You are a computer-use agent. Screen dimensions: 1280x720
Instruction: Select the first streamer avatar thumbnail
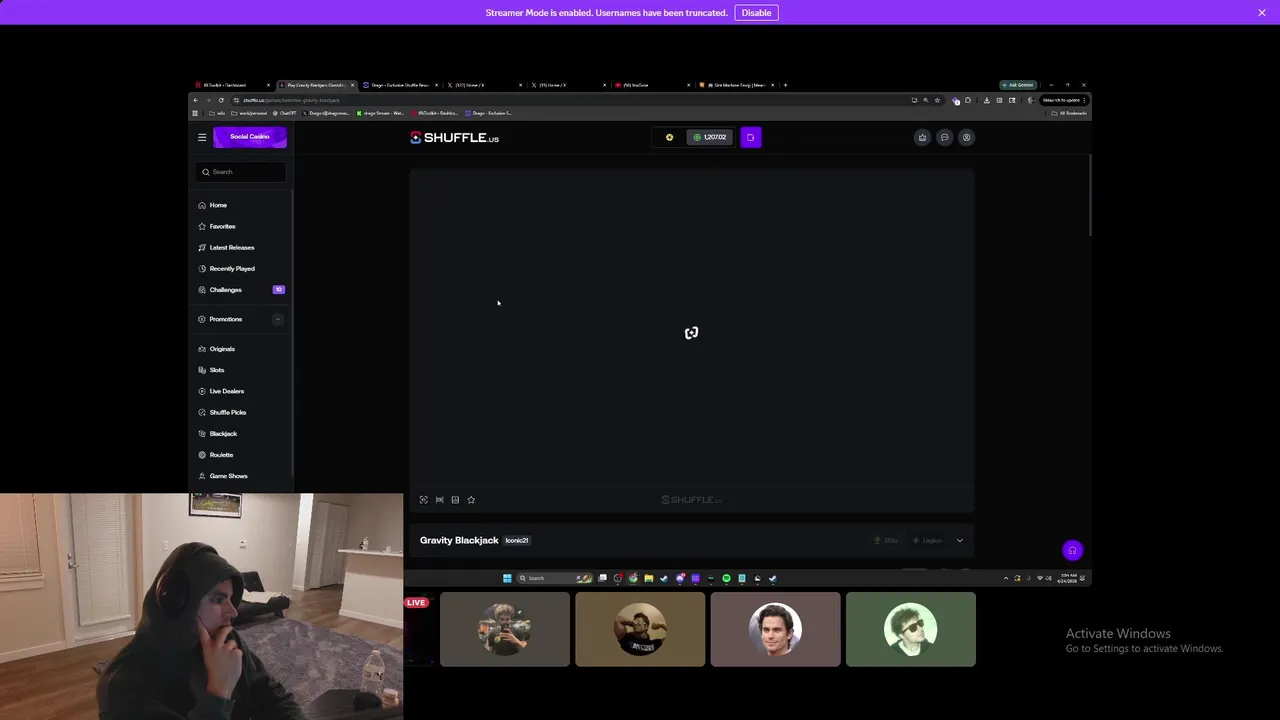(505, 629)
